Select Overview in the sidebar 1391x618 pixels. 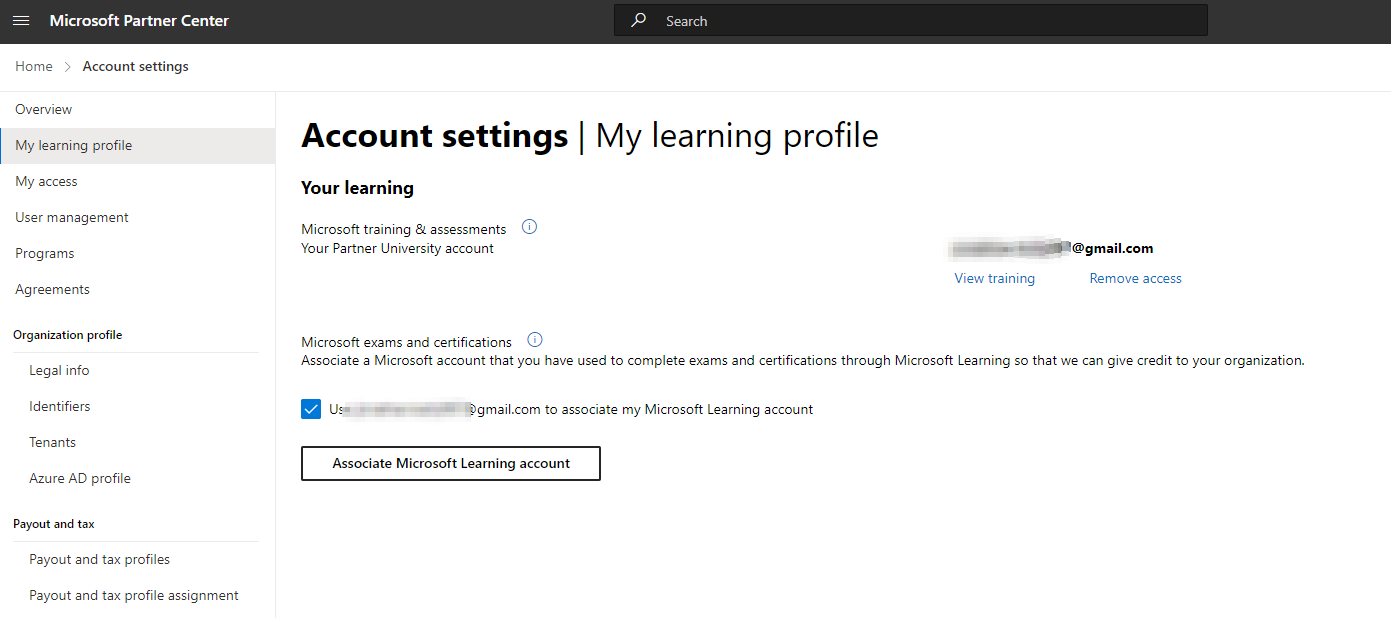click(43, 108)
